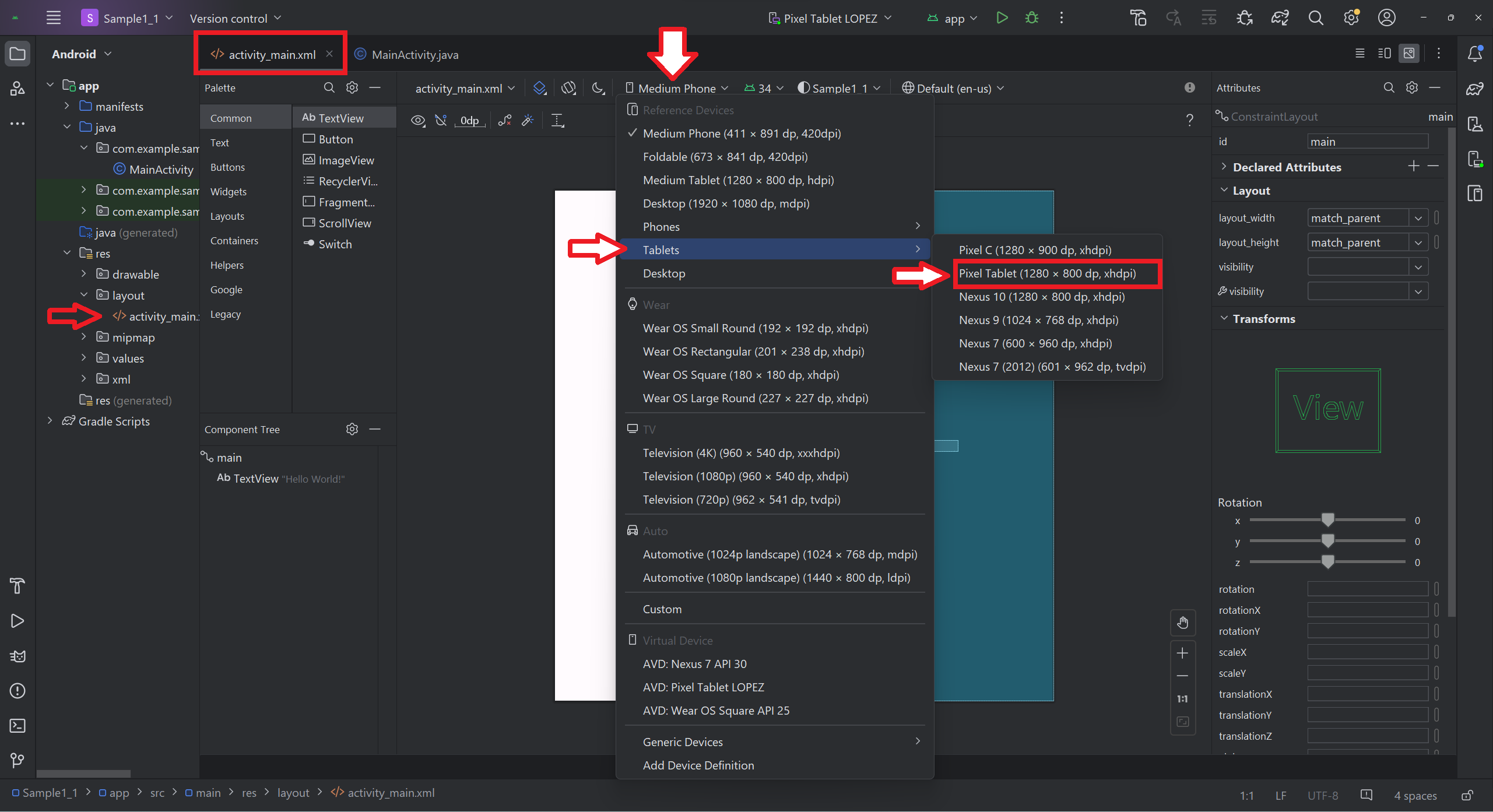Open Default (en-us) locale dropdown
The height and width of the screenshot is (812, 1493).
953,88
